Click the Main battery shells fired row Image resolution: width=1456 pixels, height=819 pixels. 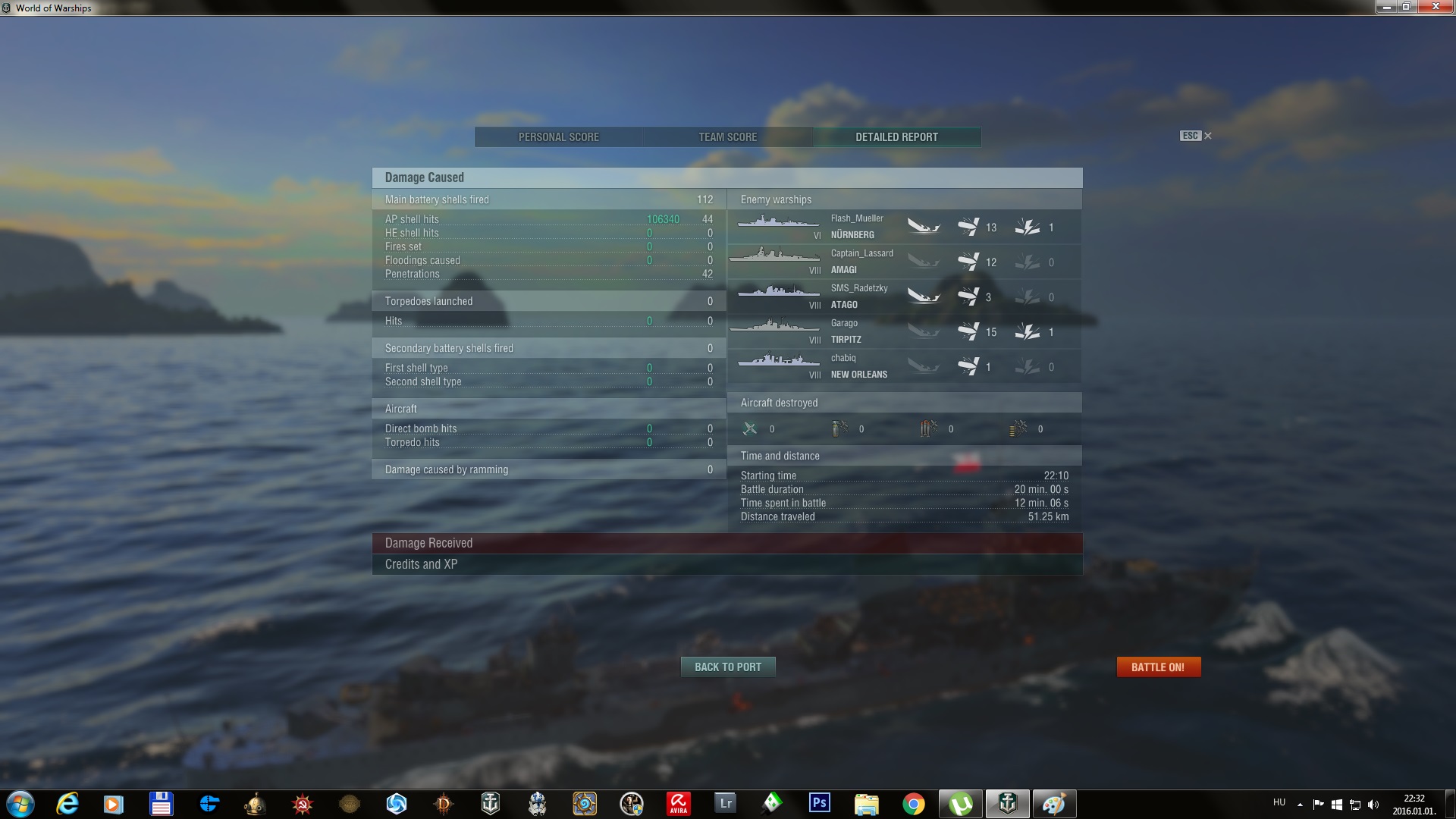(549, 199)
